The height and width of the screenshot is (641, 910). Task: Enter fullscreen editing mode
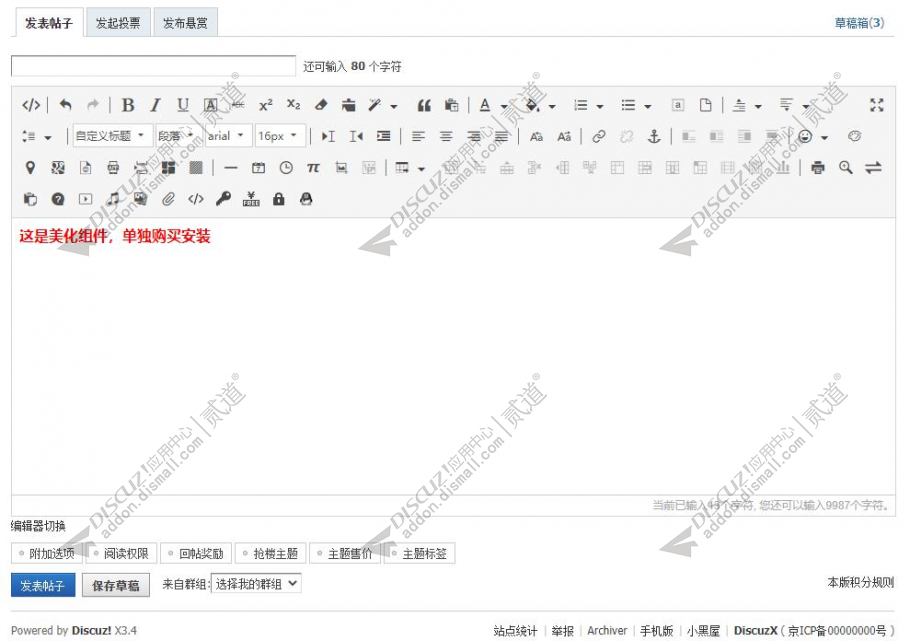(x=876, y=105)
